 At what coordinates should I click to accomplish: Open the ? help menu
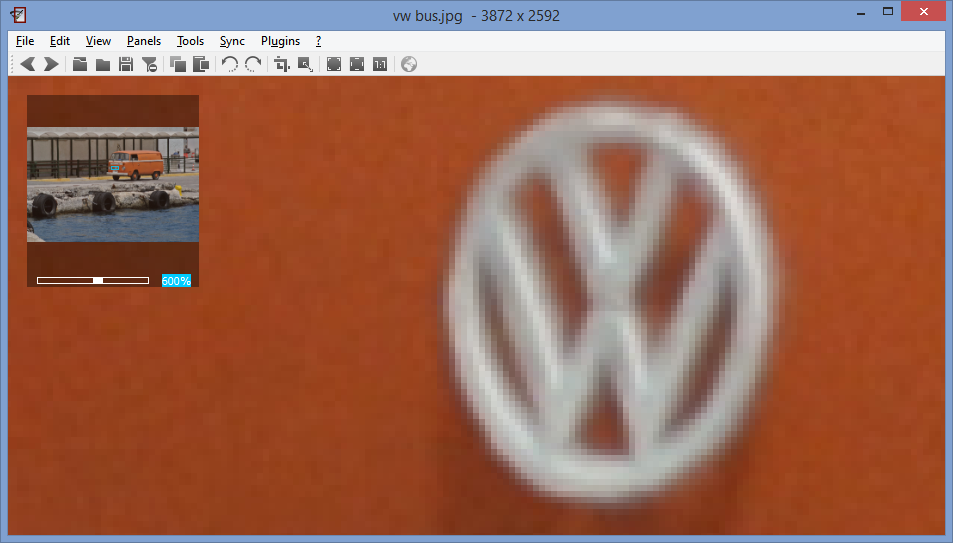318,41
